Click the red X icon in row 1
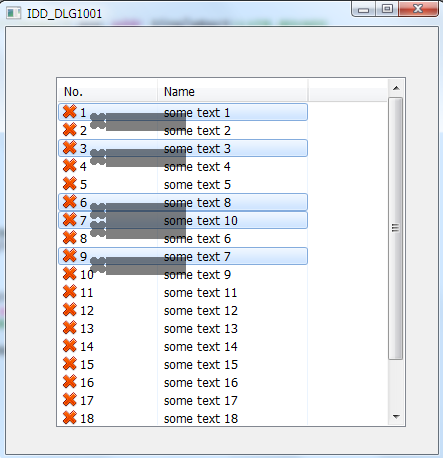 coord(70,112)
